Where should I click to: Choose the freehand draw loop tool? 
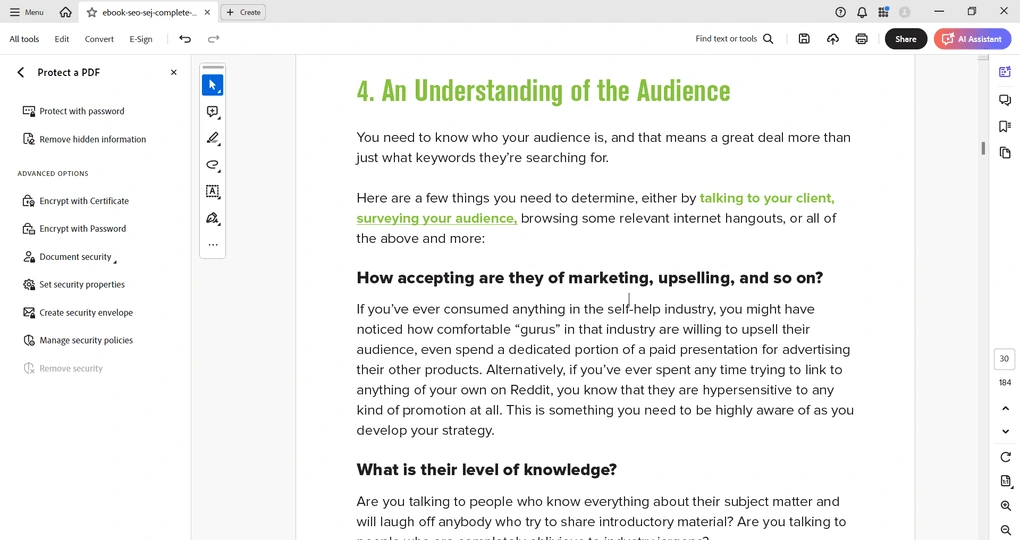pos(212,165)
